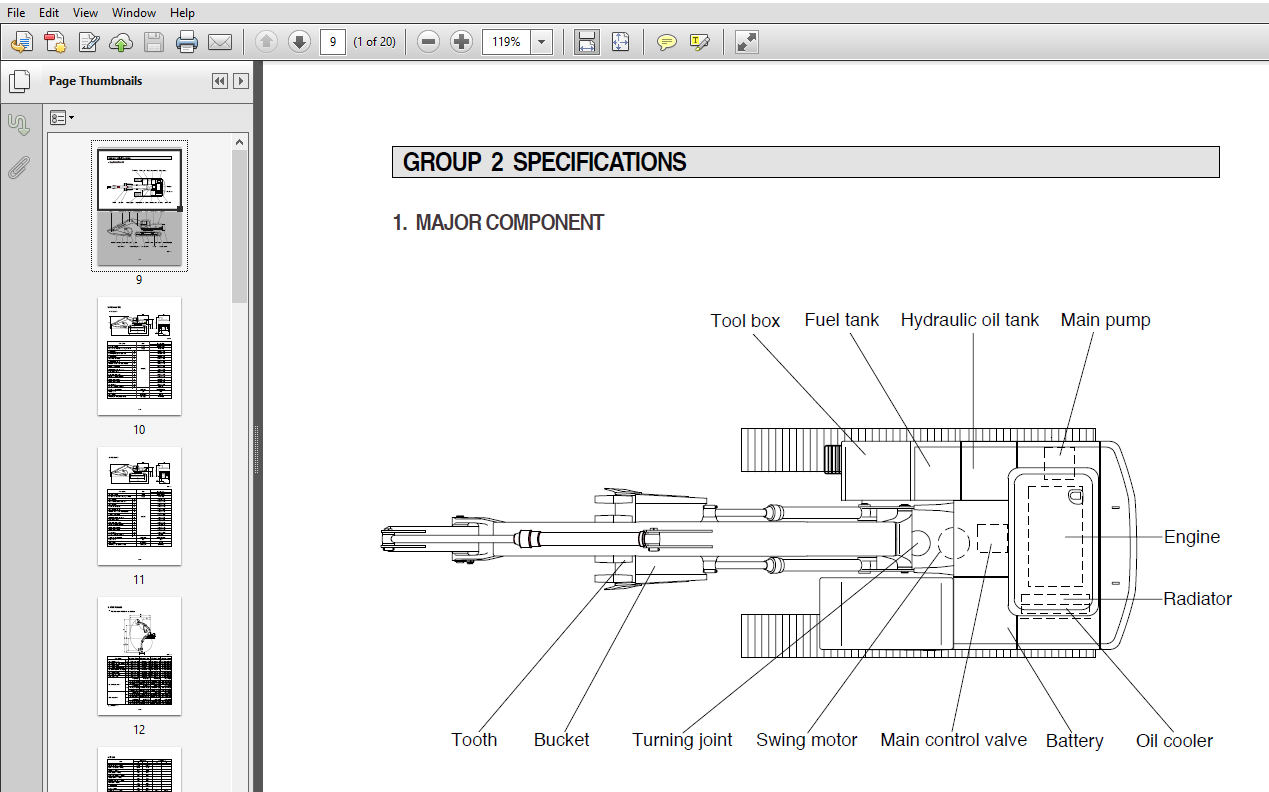Screen dimensions: 1269x792
Task: Click the 'Swing motor' label
Action: coord(807,740)
